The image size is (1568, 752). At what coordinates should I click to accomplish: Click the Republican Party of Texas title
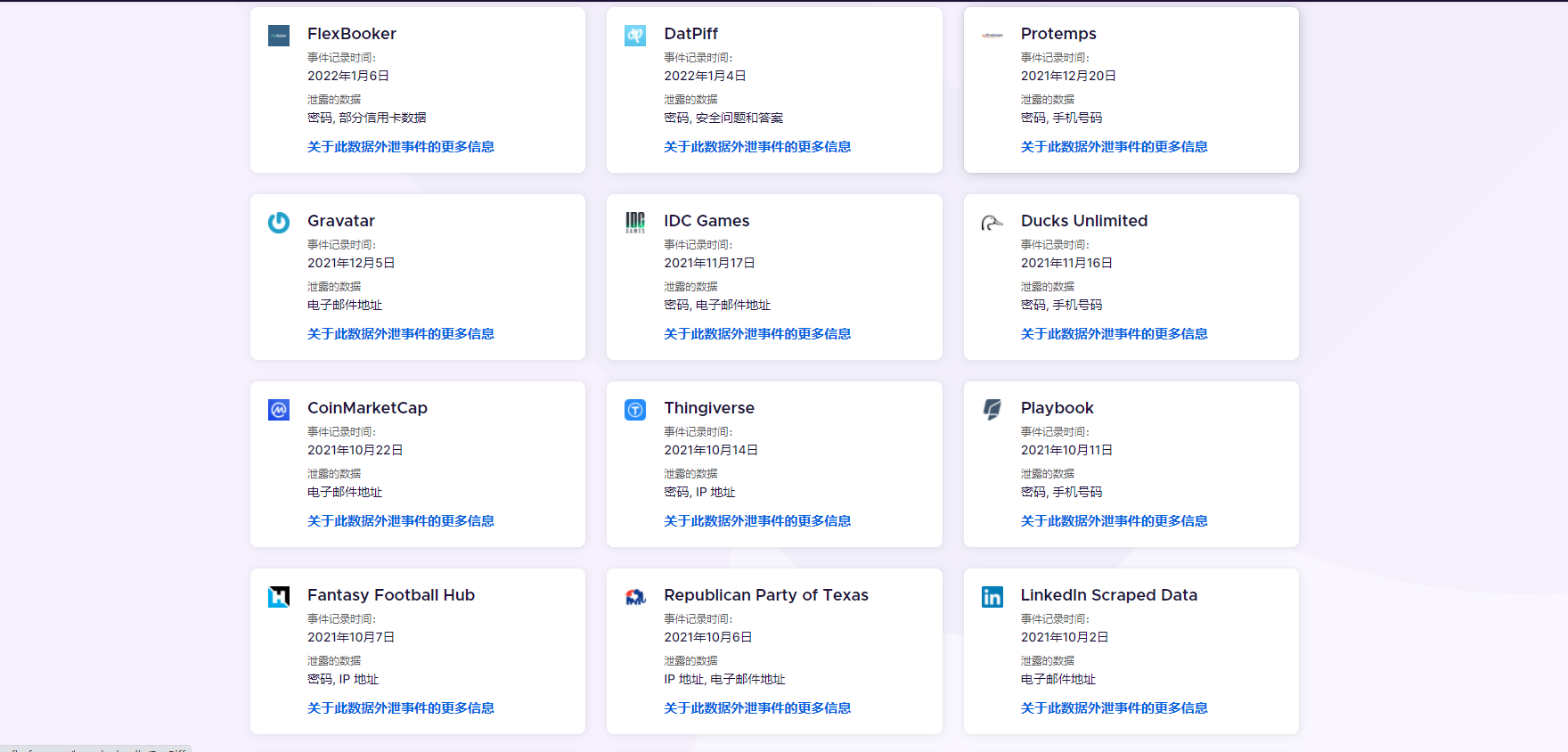[x=766, y=595]
